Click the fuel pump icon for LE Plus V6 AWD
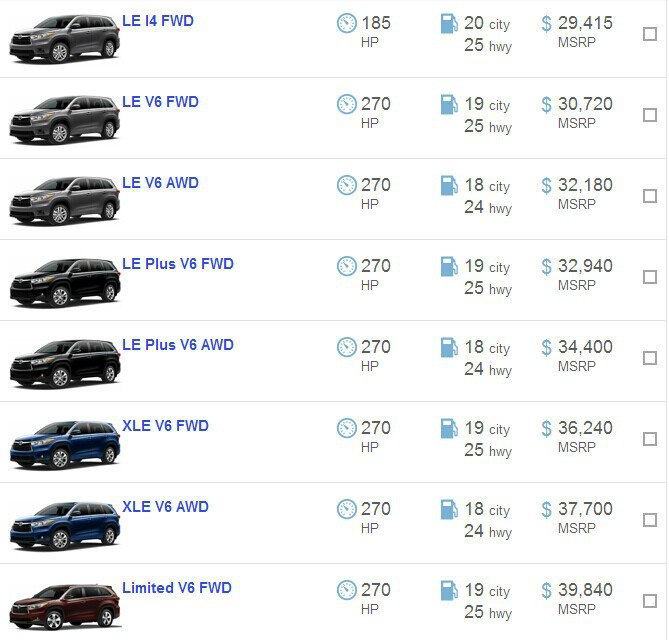 [449, 347]
